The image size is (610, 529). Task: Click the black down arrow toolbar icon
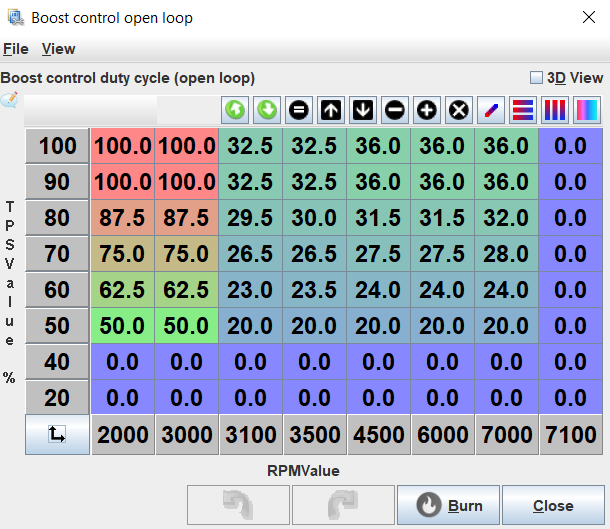[x=363, y=110]
